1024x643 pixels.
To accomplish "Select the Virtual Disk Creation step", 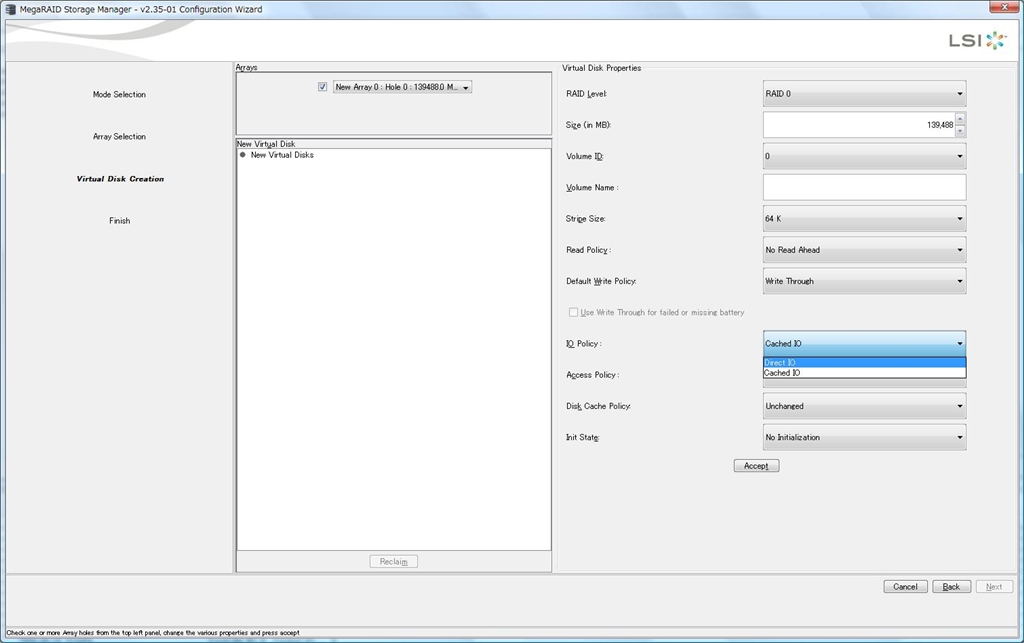I will 120,179.
